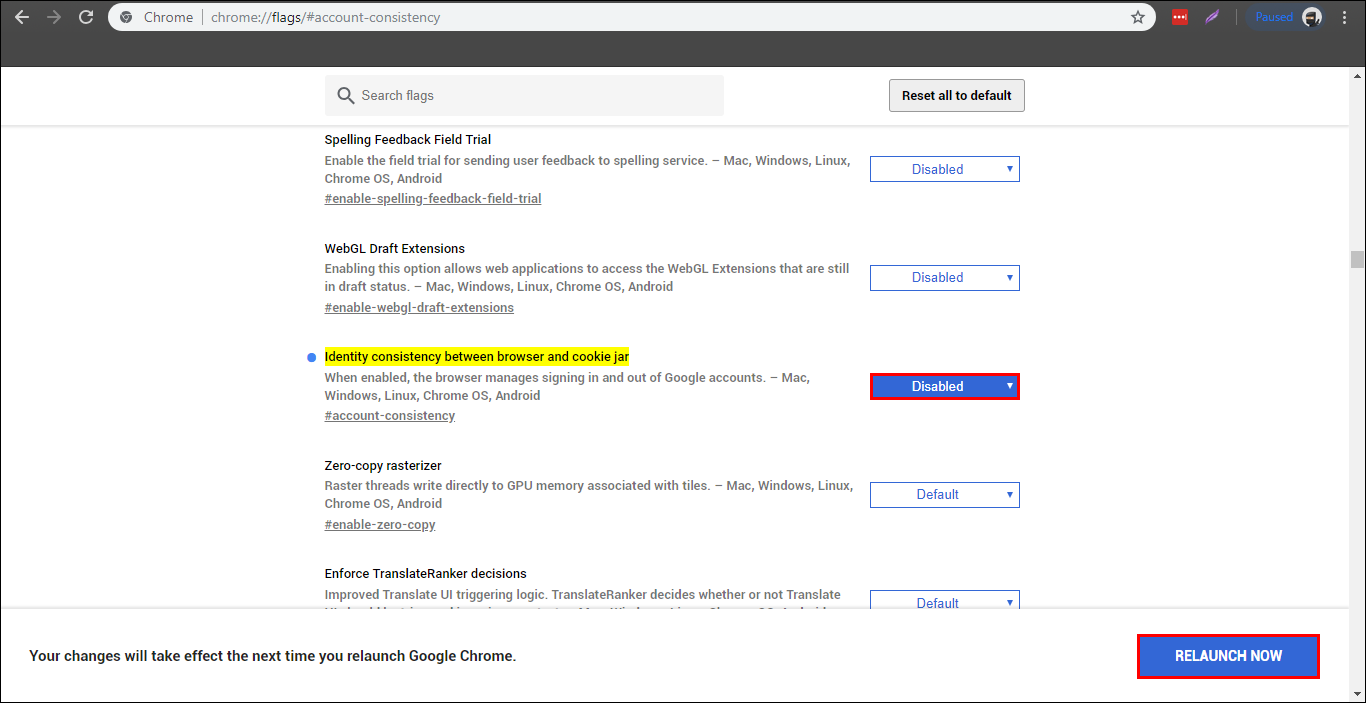
Task: Open the Enforce TranslateRanker decisions dropdown
Action: coord(945,602)
